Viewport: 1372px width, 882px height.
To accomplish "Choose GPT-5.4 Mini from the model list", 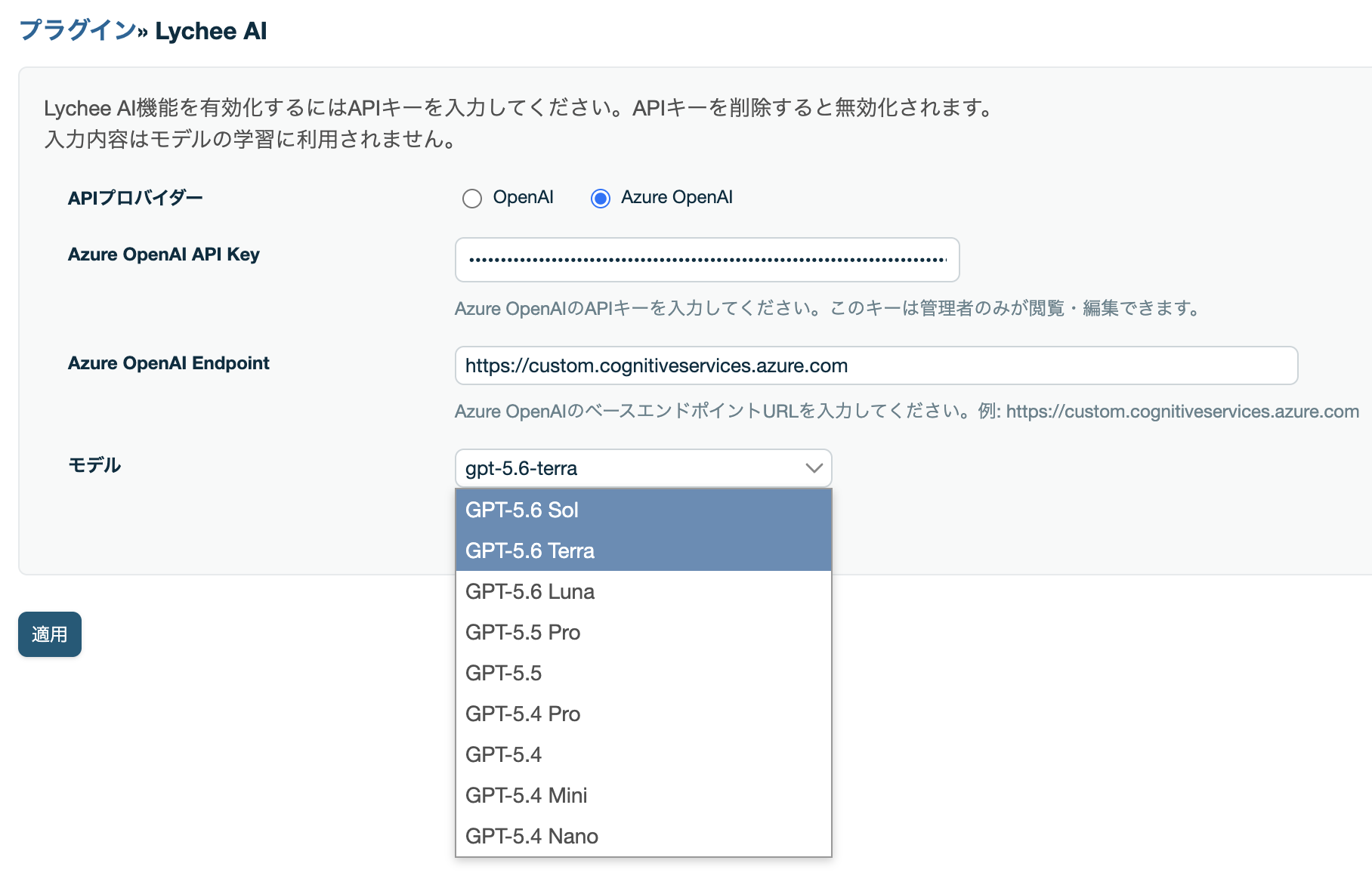I will coord(644,795).
